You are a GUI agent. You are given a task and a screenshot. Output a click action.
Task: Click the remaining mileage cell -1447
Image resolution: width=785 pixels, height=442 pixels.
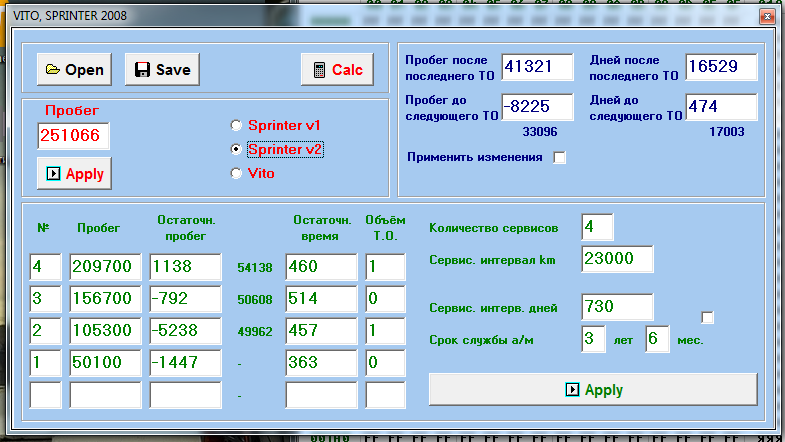pos(185,363)
